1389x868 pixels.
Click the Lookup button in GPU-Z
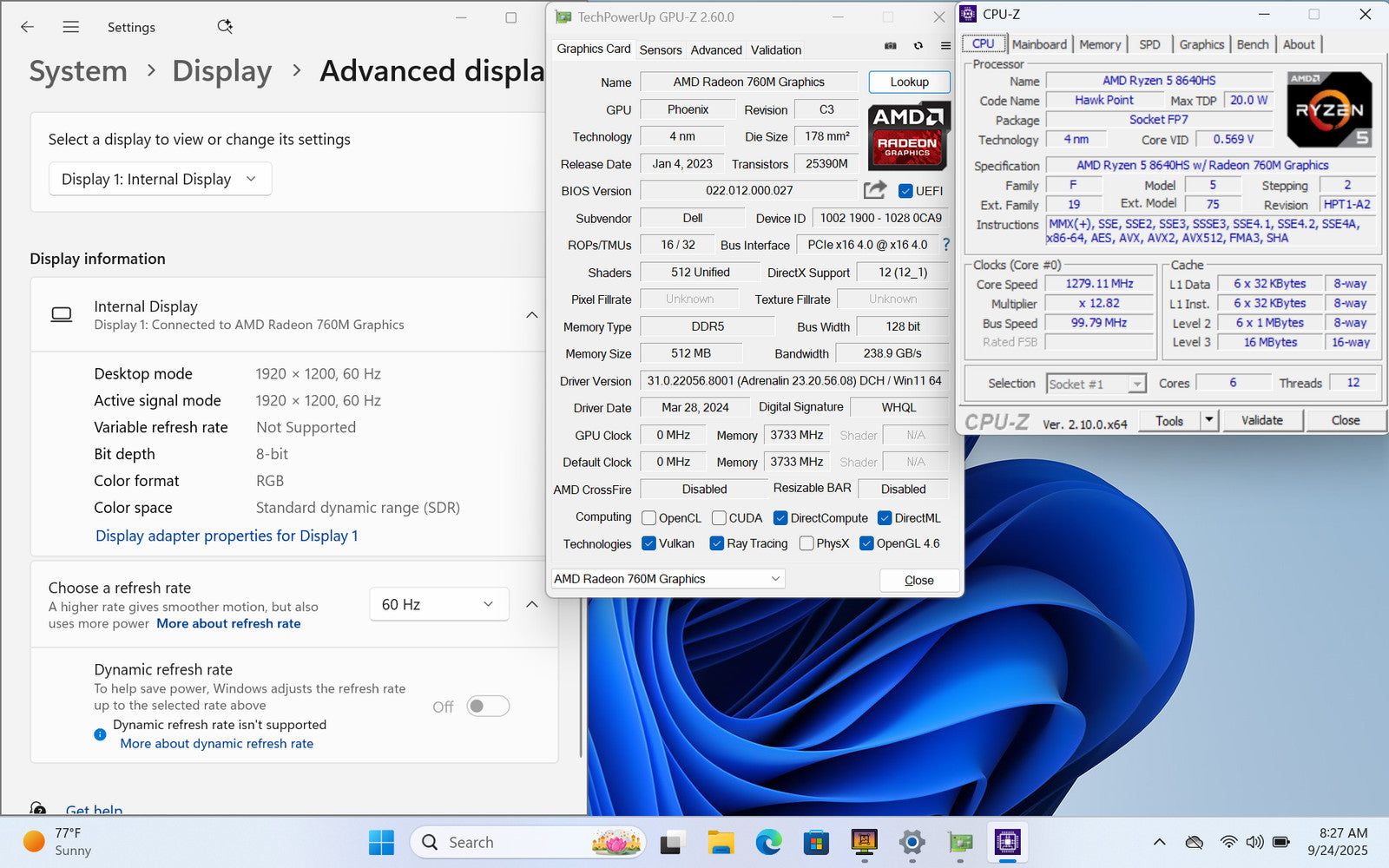pyautogui.click(x=909, y=82)
